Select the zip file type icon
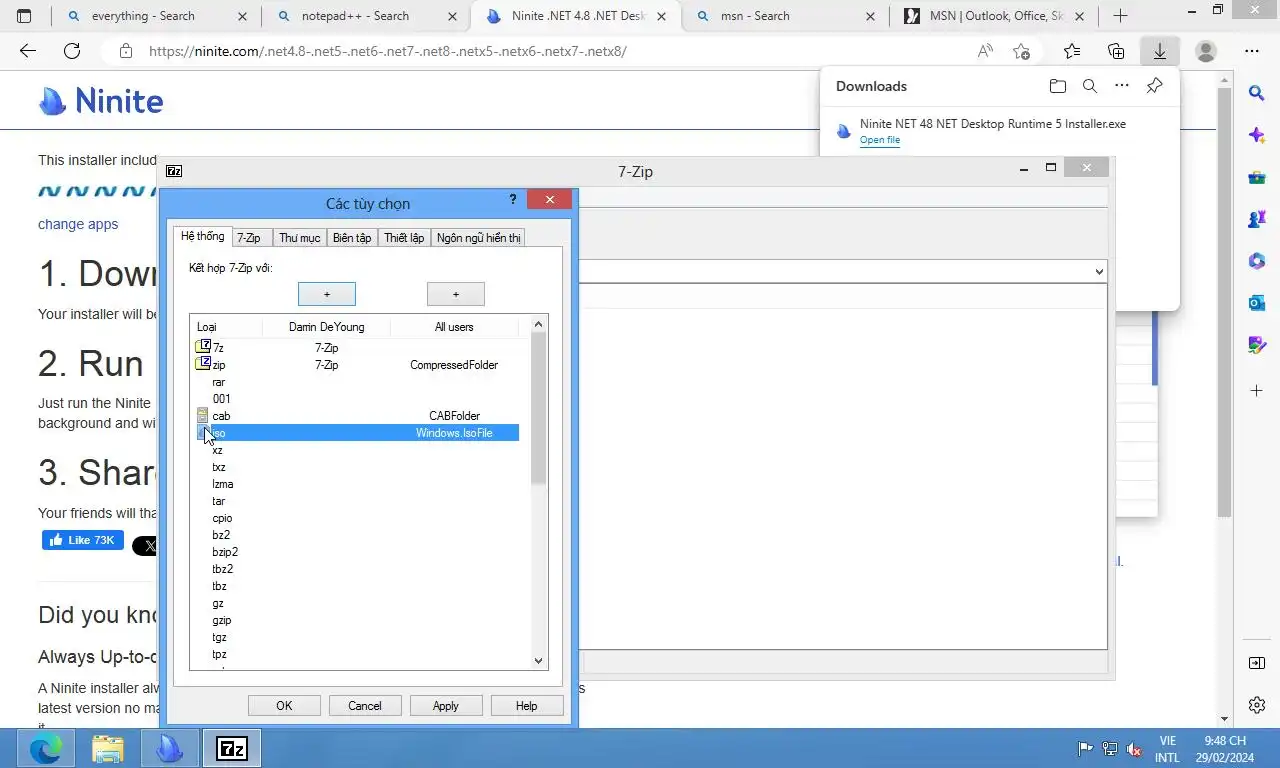This screenshot has width=1280, height=768. (203, 364)
